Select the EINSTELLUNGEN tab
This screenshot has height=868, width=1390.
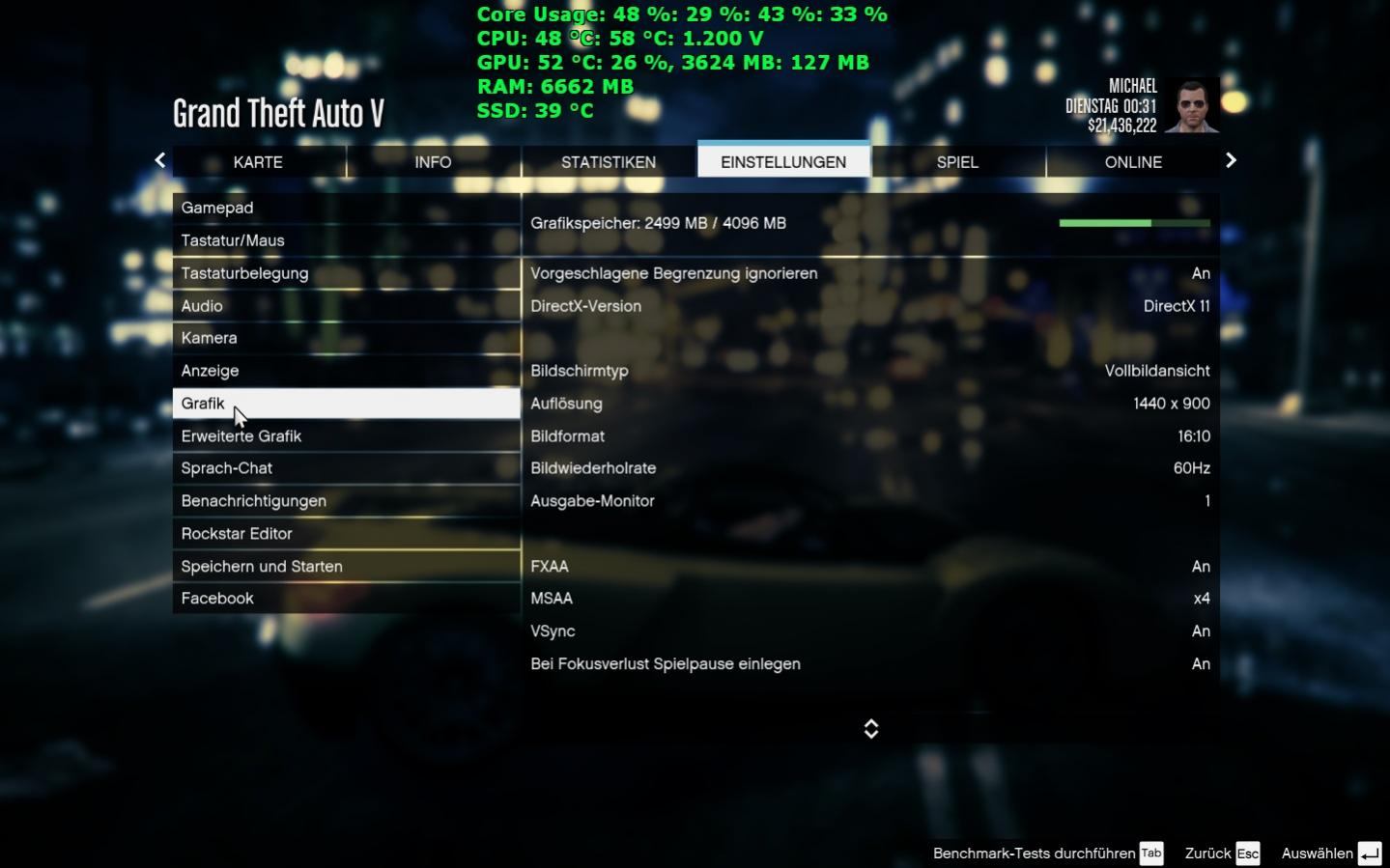coord(783,159)
